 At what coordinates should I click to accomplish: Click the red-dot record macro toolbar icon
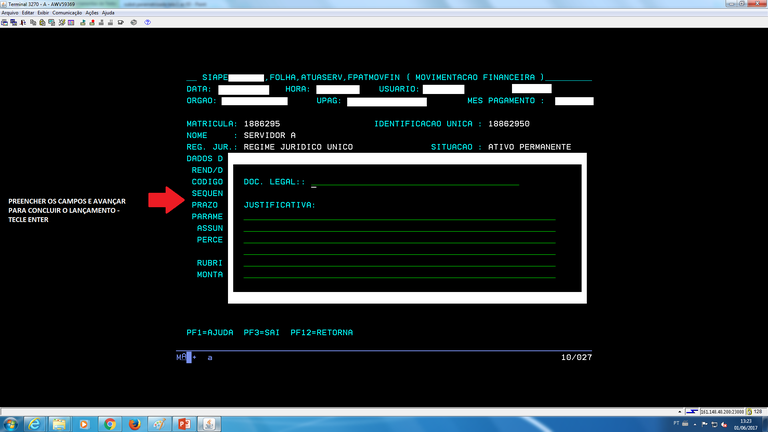pos(92,23)
